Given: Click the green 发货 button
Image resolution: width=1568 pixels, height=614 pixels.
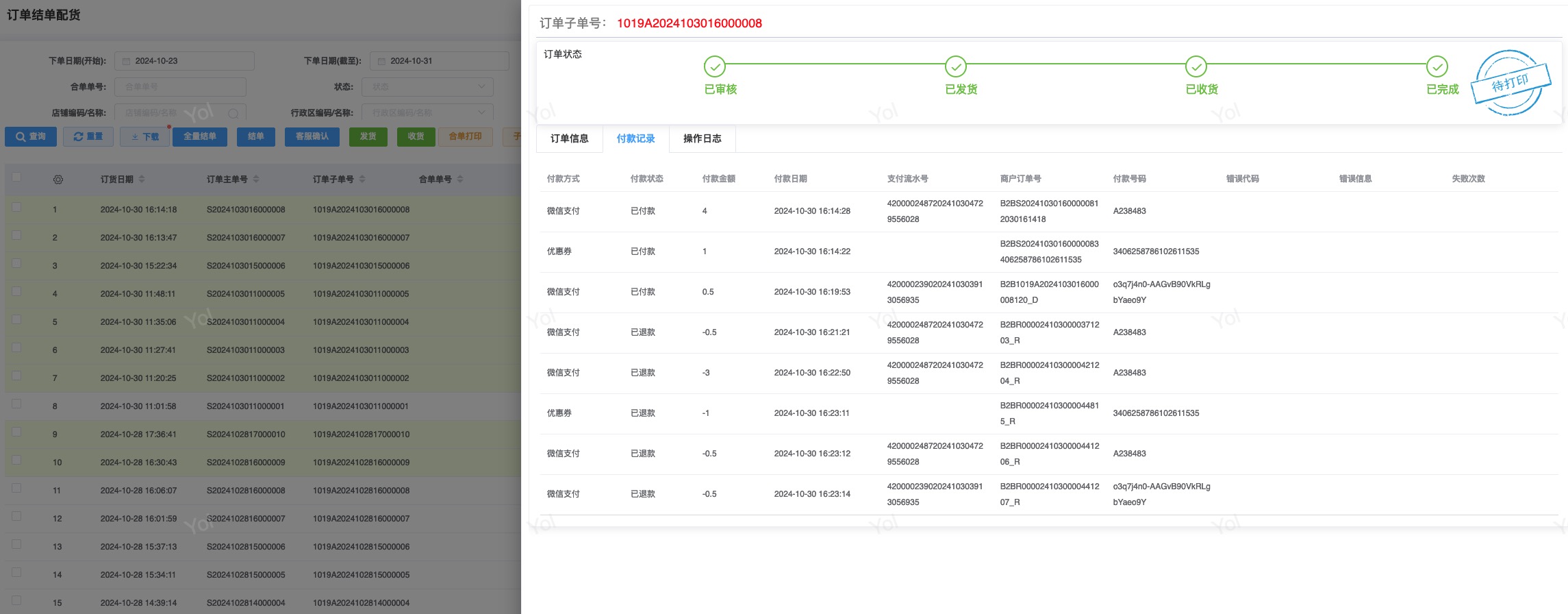Looking at the screenshot, I should click(368, 136).
